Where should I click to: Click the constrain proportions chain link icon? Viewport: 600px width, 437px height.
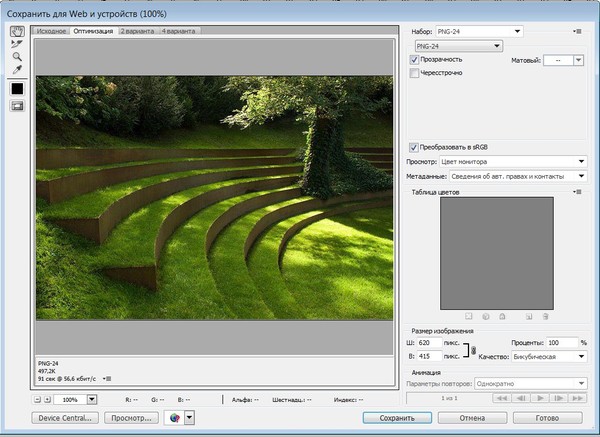(473, 349)
